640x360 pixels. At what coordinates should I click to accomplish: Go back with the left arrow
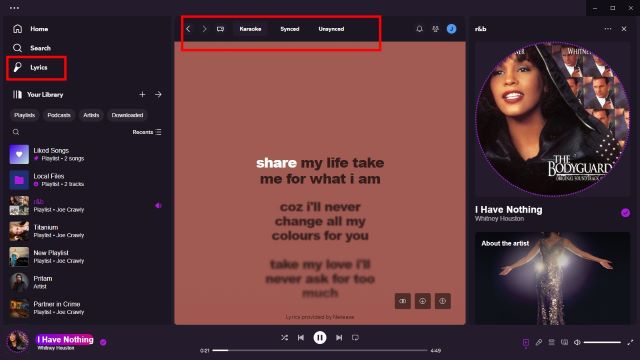click(x=188, y=29)
